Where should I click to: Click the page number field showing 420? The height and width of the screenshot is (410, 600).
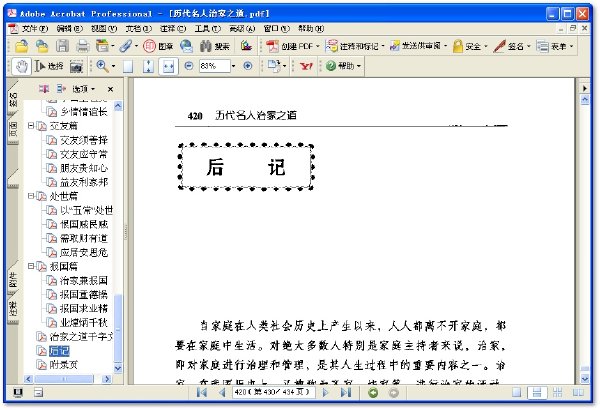[x=274, y=392]
